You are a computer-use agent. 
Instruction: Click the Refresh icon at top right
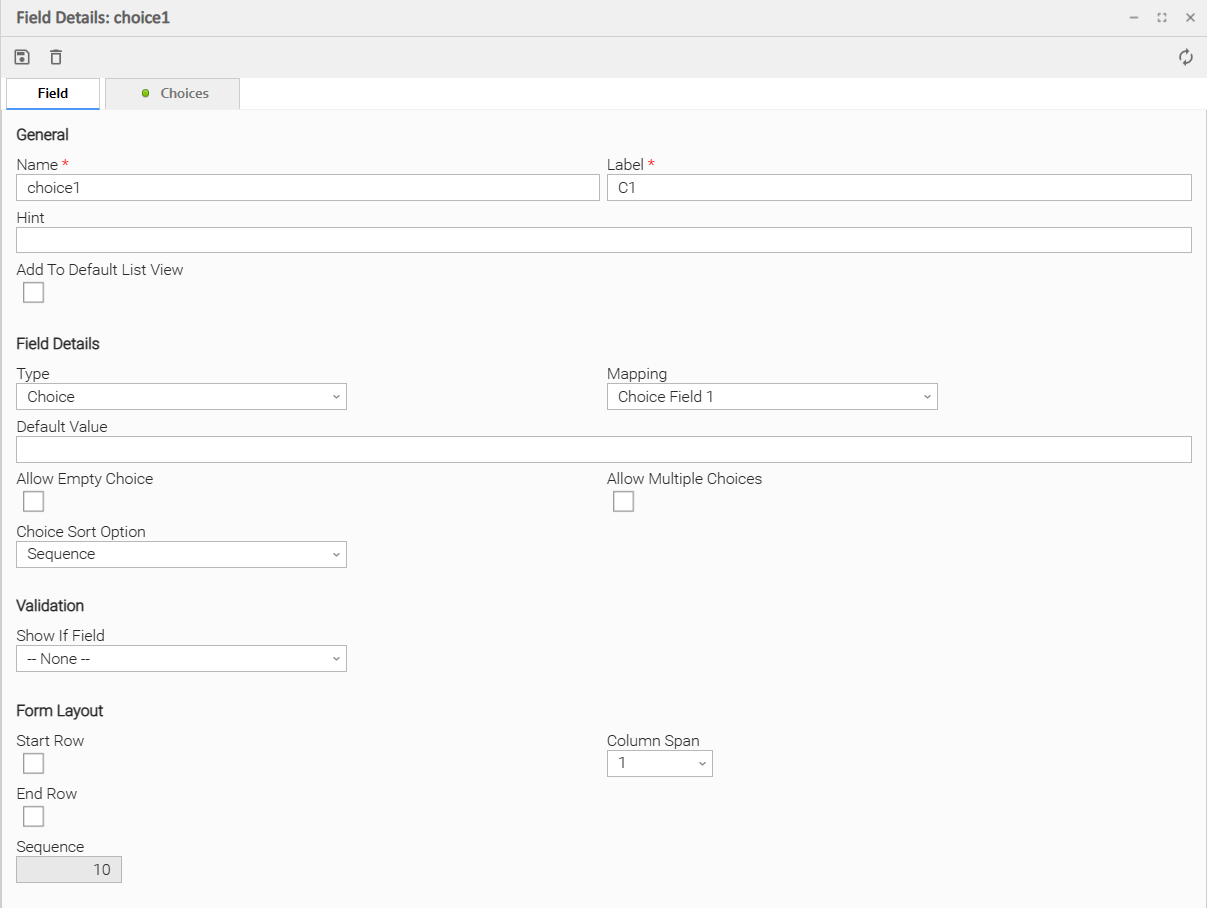[1185, 57]
